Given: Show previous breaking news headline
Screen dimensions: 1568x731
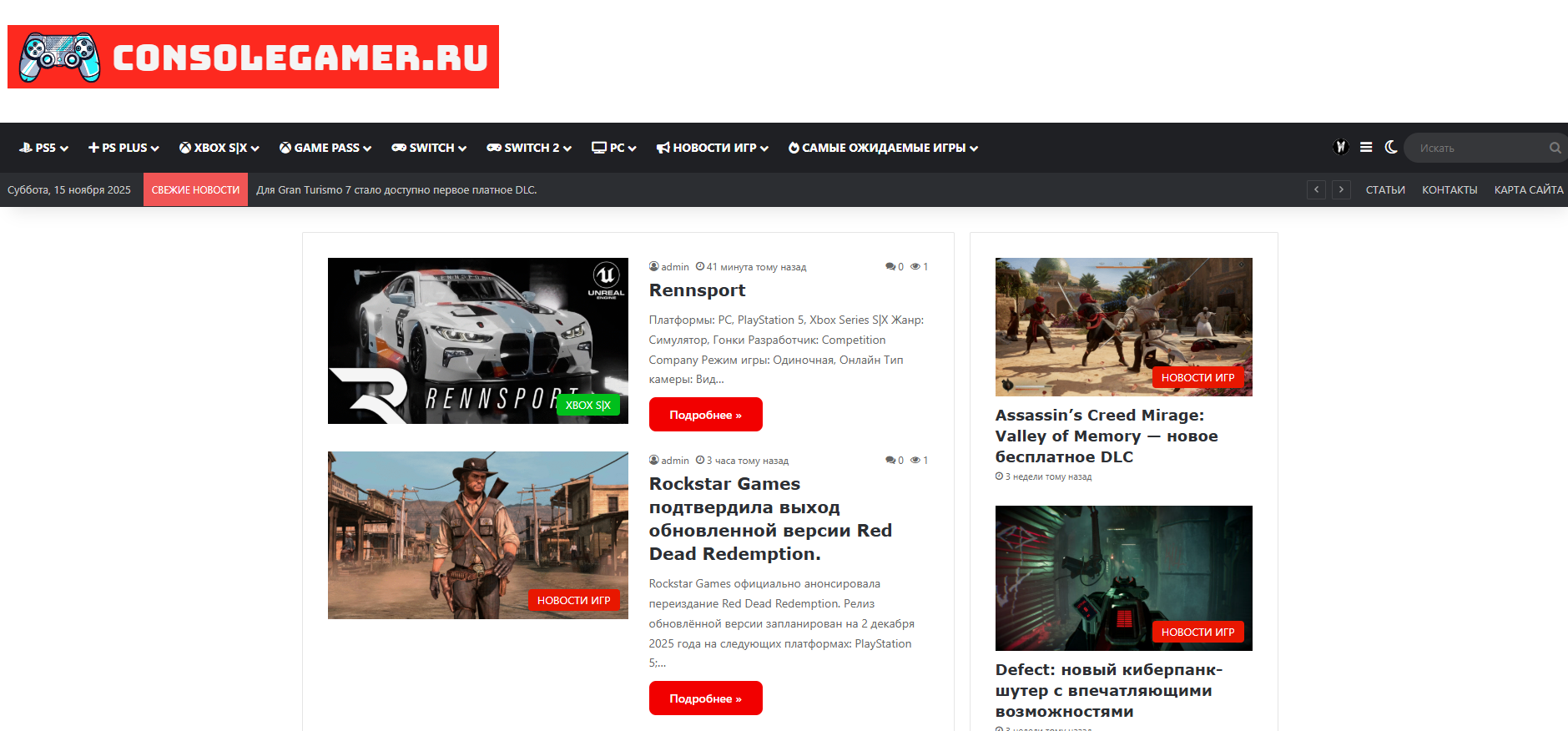Looking at the screenshot, I should (1316, 189).
